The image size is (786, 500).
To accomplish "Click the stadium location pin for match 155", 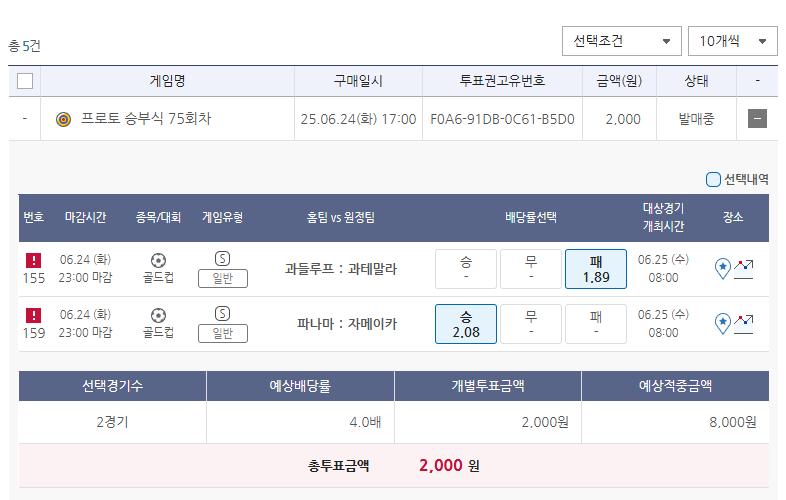I will pos(722,268).
